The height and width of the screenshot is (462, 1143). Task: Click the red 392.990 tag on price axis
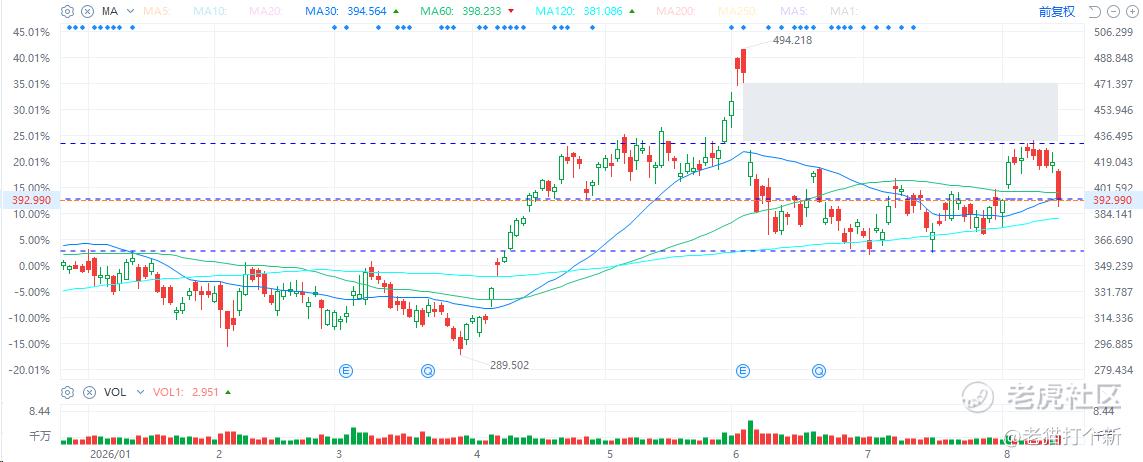1112,200
